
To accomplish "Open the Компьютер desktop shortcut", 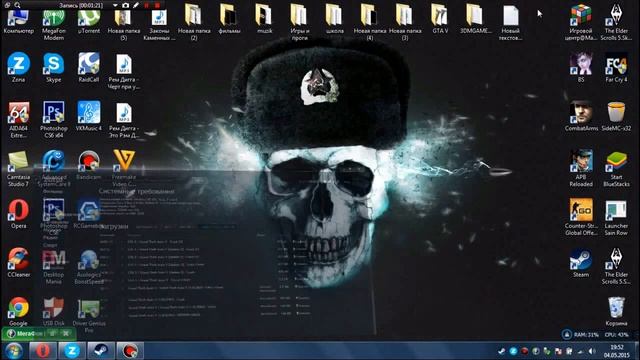I will pos(18,22).
